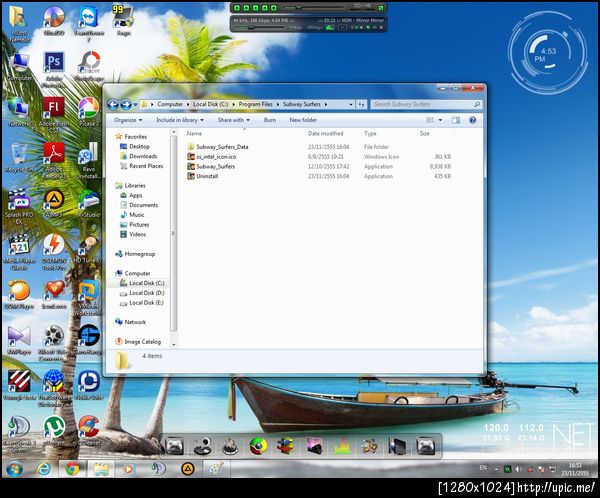Open Explorer help (question mark)
This screenshot has height=498, width=600.
pyautogui.click(x=473, y=120)
